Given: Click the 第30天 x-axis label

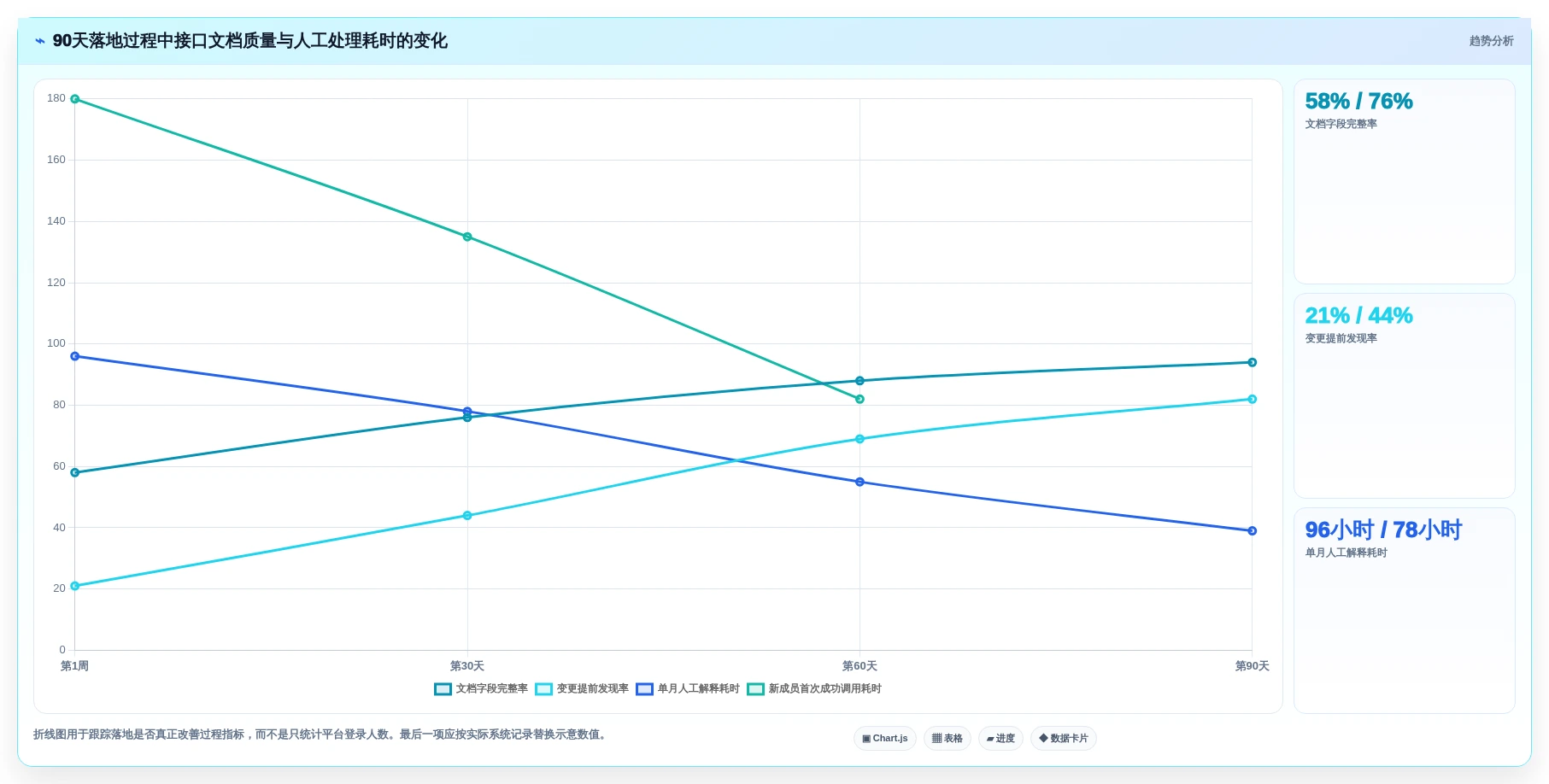Looking at the screenshot, I should (x=467, y=666).
